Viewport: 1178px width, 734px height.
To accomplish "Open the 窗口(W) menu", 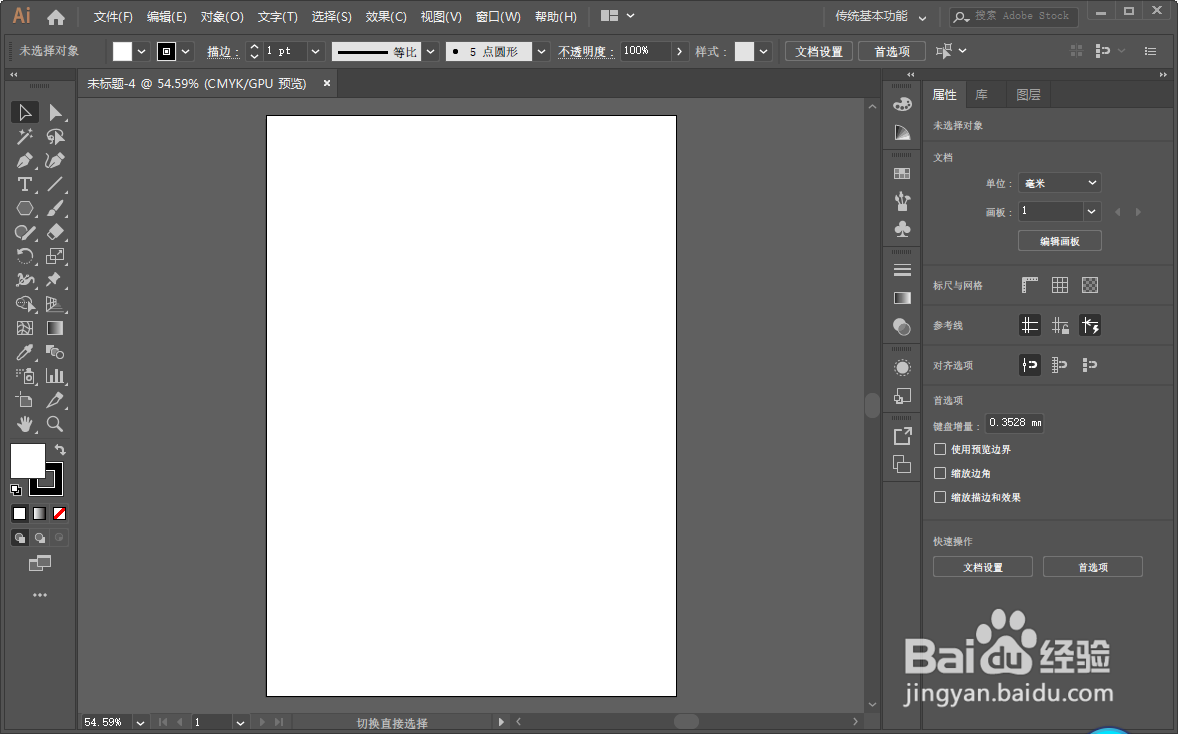I will click(498, 17).
